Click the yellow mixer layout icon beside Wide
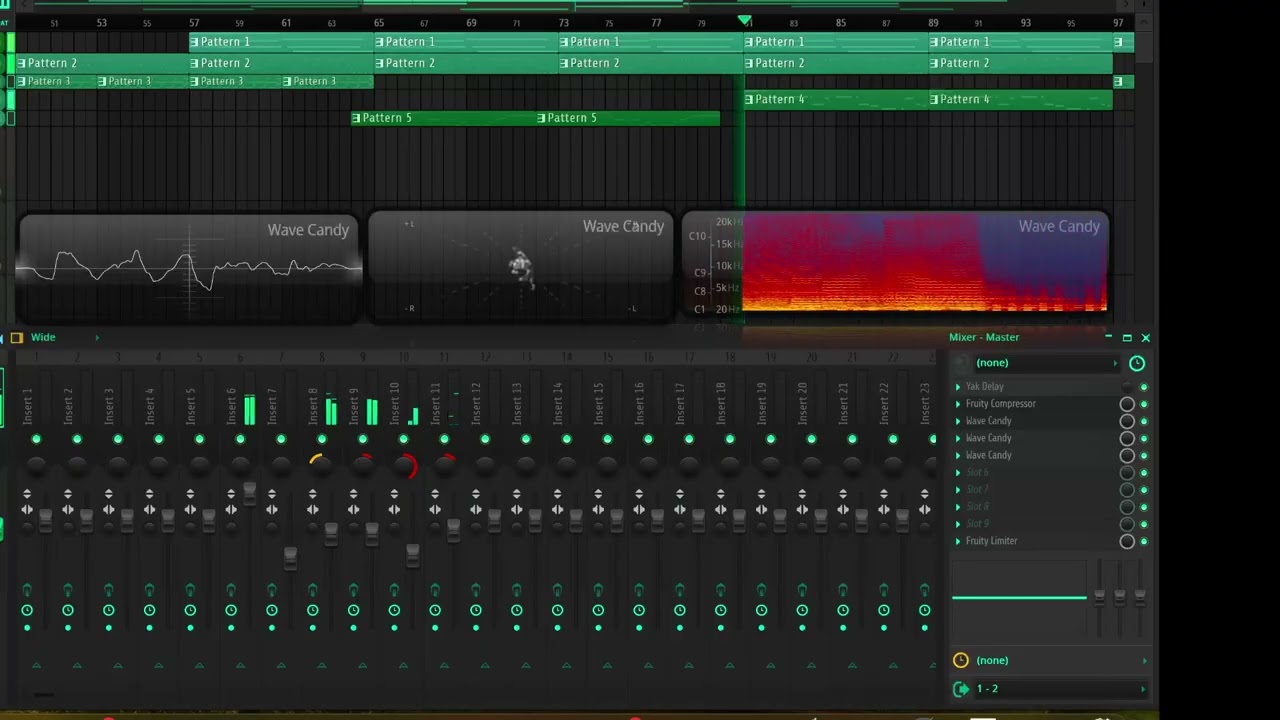 click(x=16, y=338)
